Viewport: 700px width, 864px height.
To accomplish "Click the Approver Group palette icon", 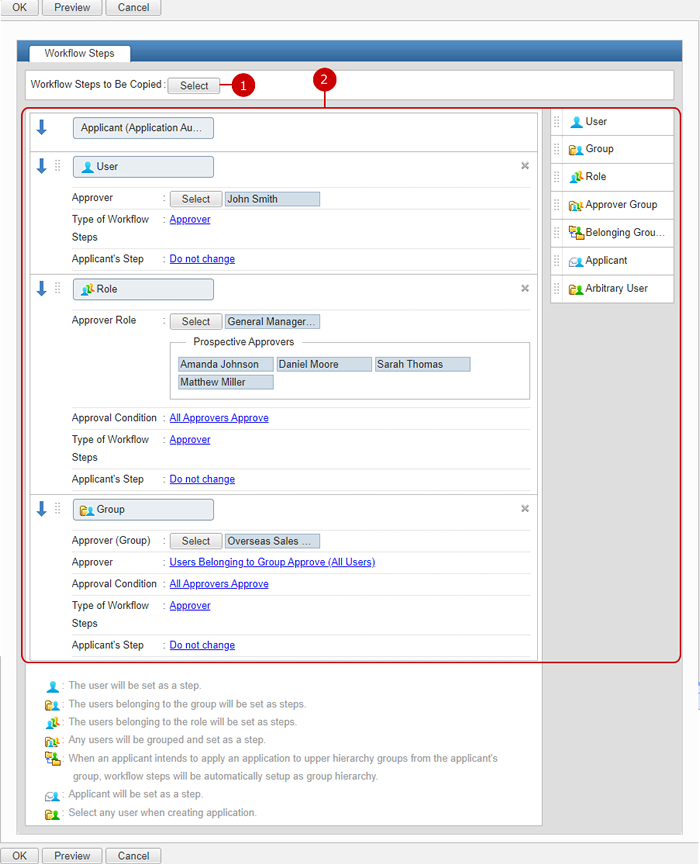I will pos(575,206).
